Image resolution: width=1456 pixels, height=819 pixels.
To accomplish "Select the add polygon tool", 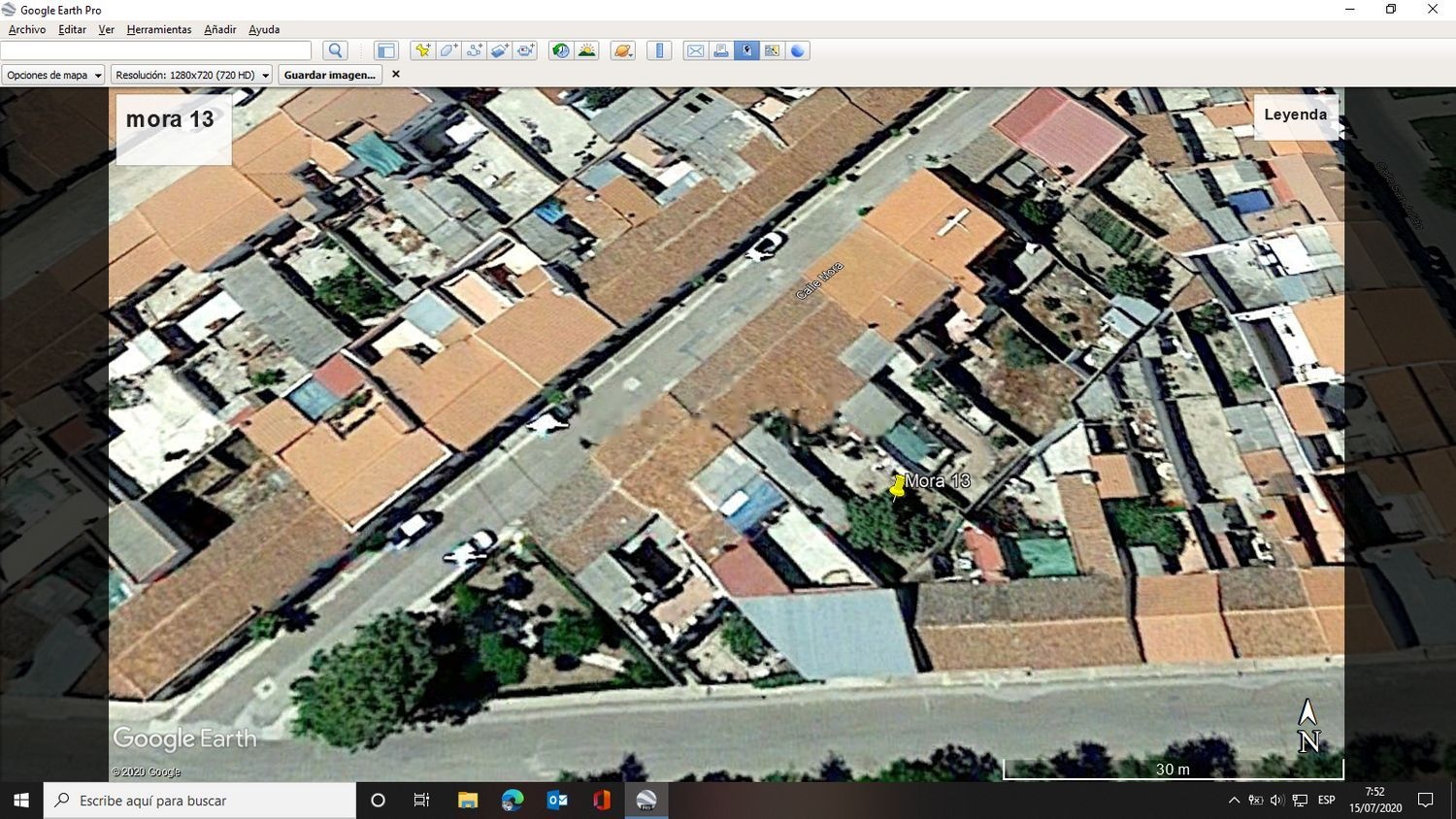I will click(448, 50).
